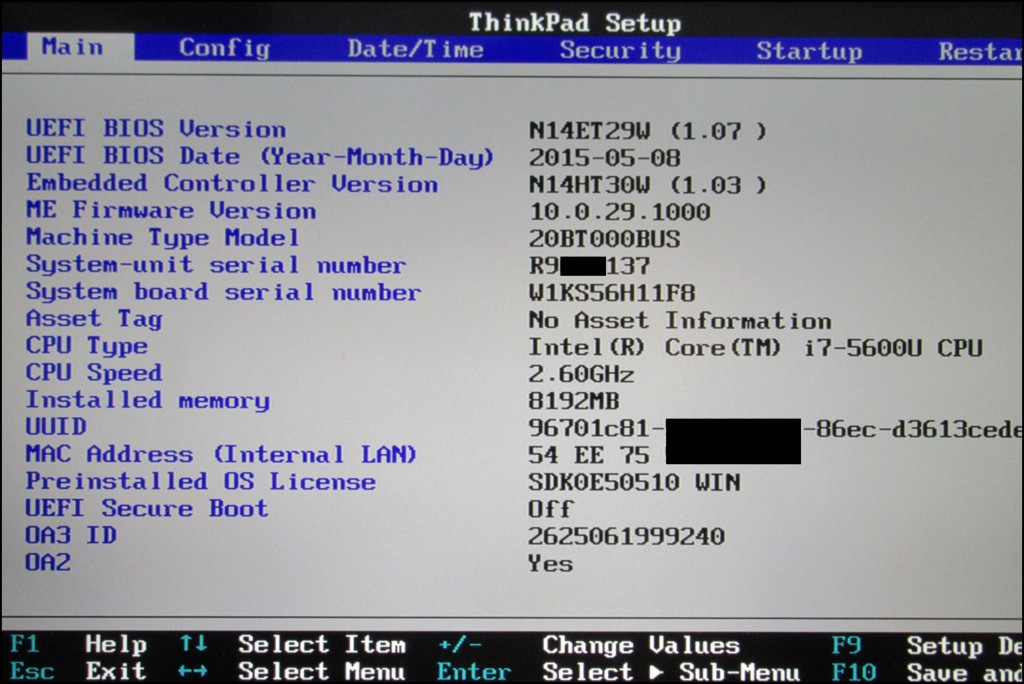The image size is (1024, 684).
Task: Click the Asset Tag label
Action: tap(94, 319)
